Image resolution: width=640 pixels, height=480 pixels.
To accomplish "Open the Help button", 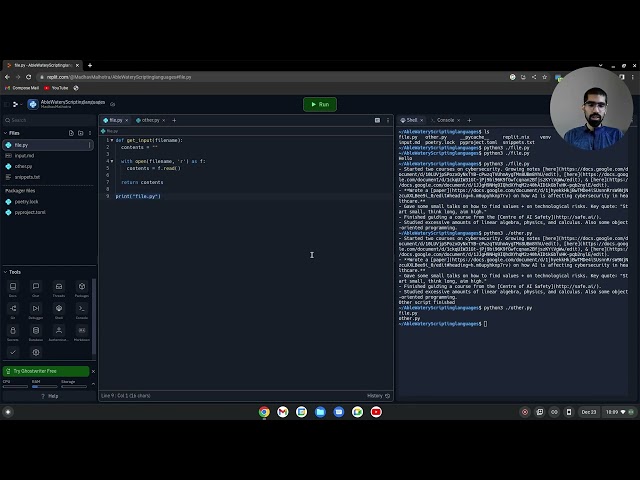I will 50,396.
